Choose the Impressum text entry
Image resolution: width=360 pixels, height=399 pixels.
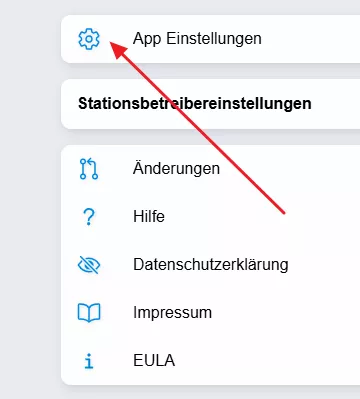[x=172, y=313]
